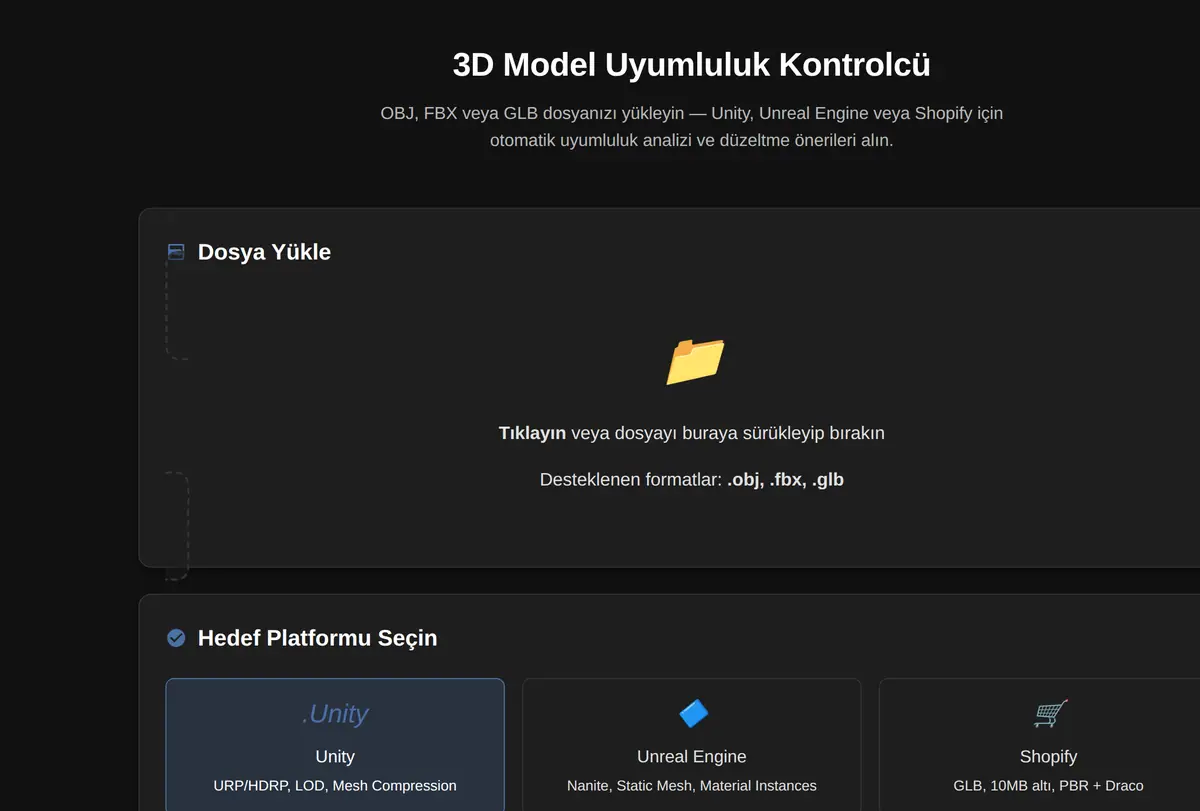Select the Shopify platform card
The width and height of the screenshot is (1200, 811).
(1040, 744)
